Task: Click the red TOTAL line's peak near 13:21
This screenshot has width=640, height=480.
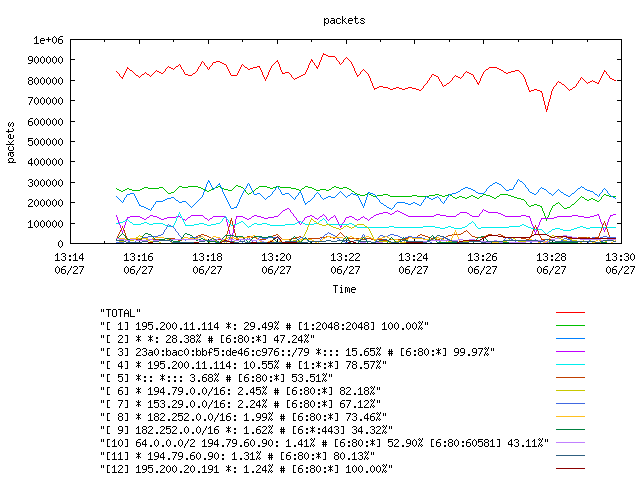Action: (323, 53)
